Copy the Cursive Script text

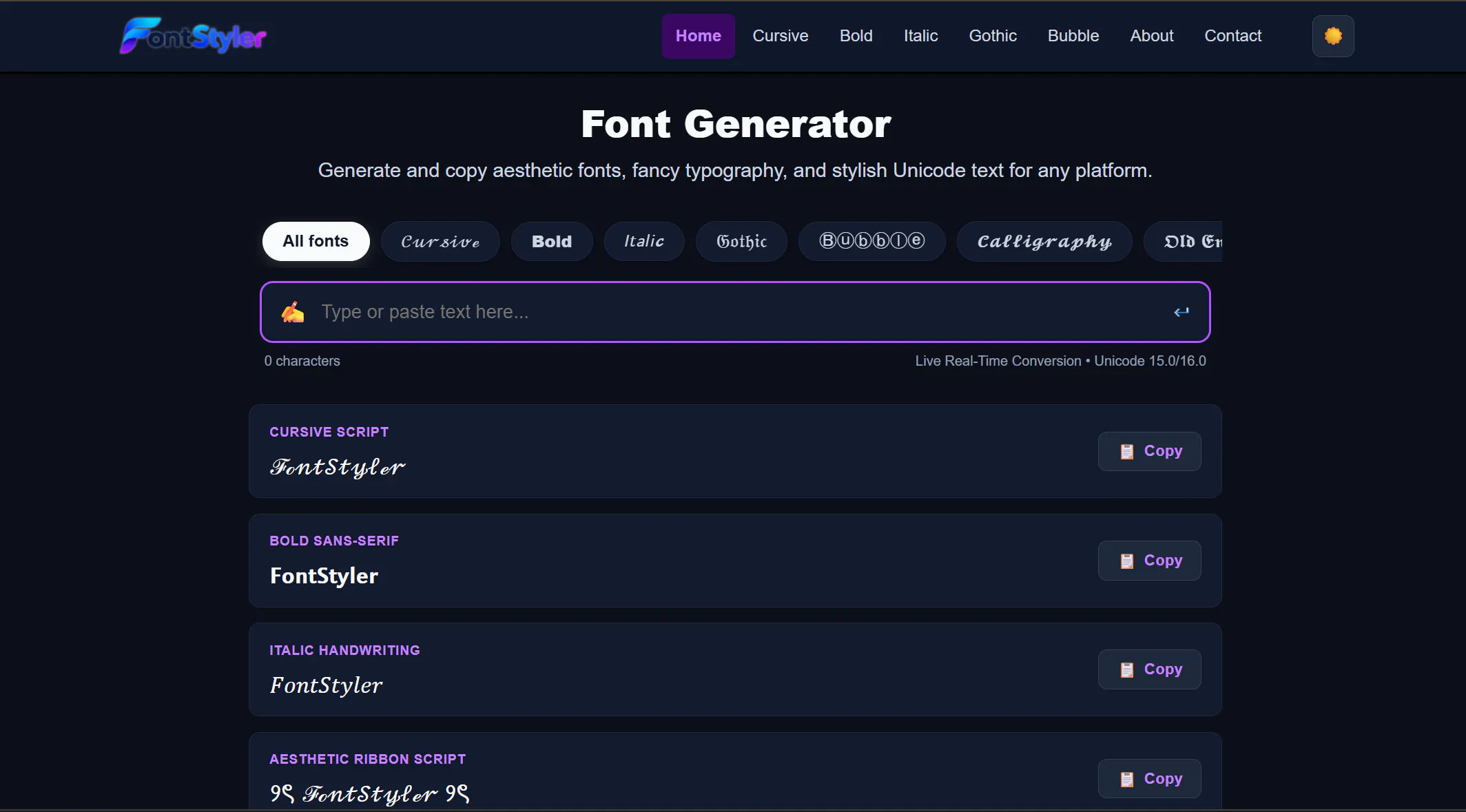(1149, 451)
